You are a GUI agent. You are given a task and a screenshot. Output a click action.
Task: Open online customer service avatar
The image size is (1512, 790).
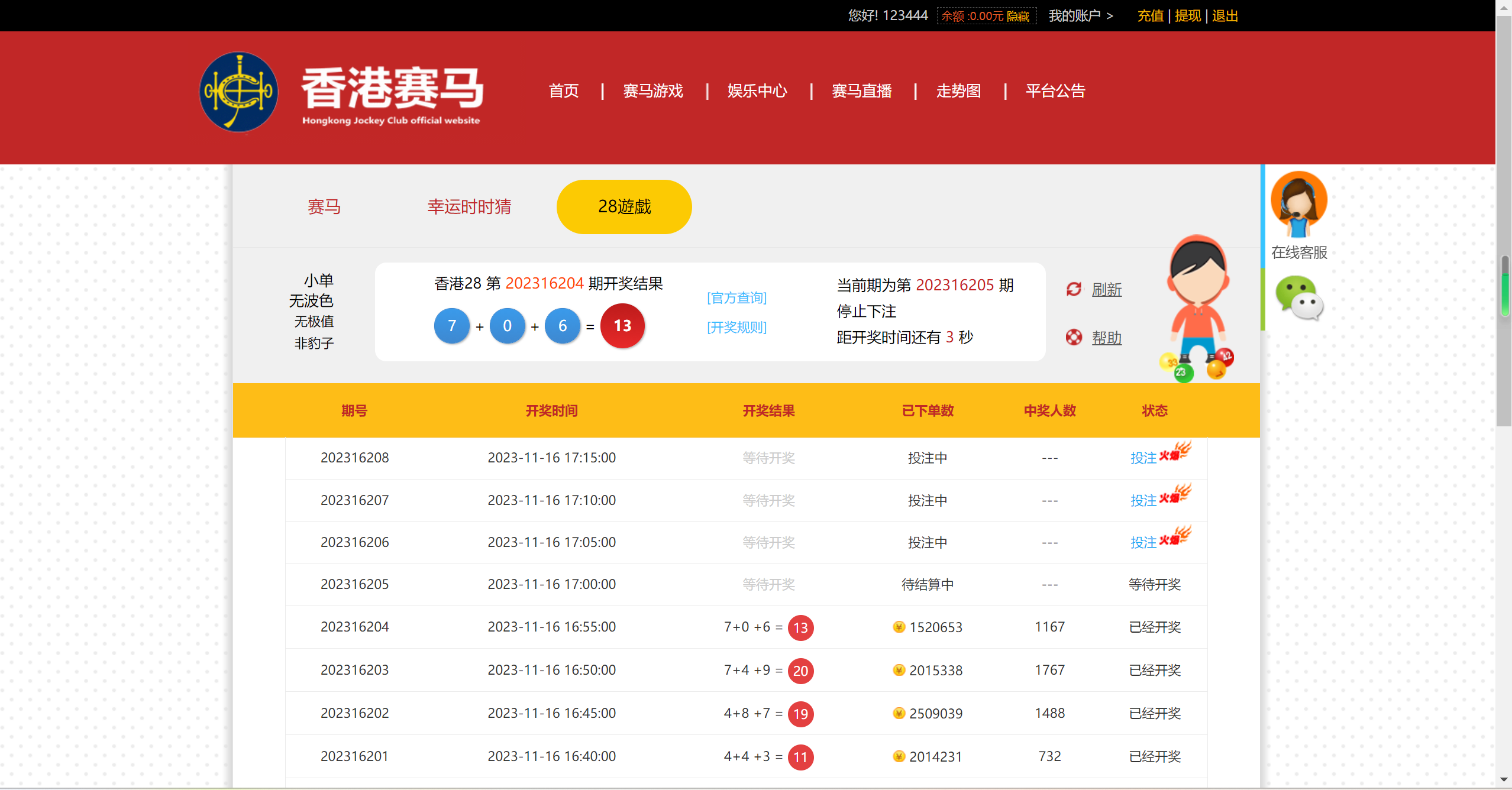[1298, 204]
